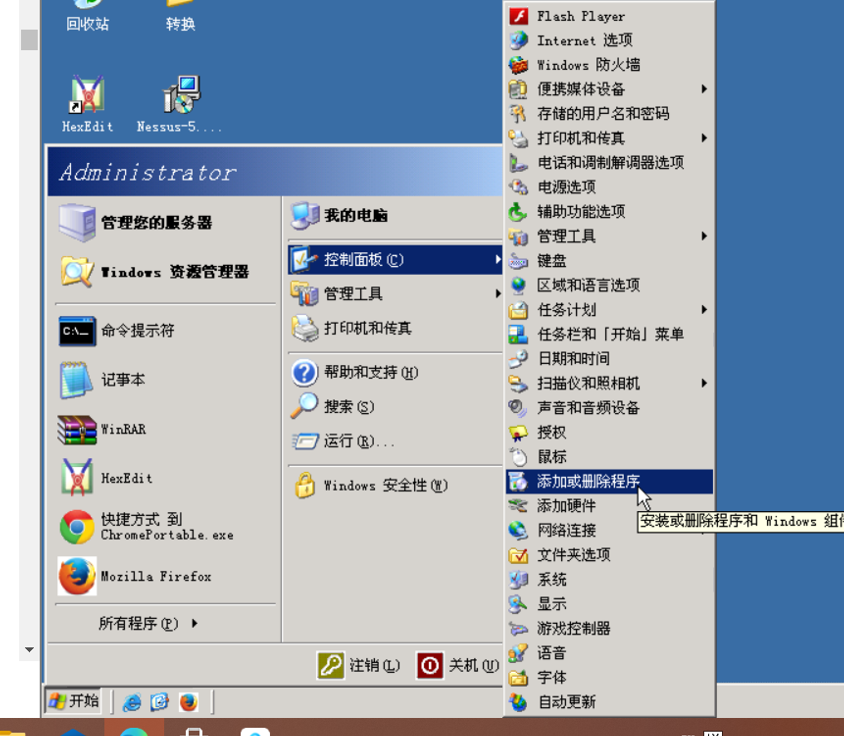Image resolution: width=868 pixels, height=736 pixels.
Task: Expand the 控制面板(C) submenu arrow
Action: [498, 260]
